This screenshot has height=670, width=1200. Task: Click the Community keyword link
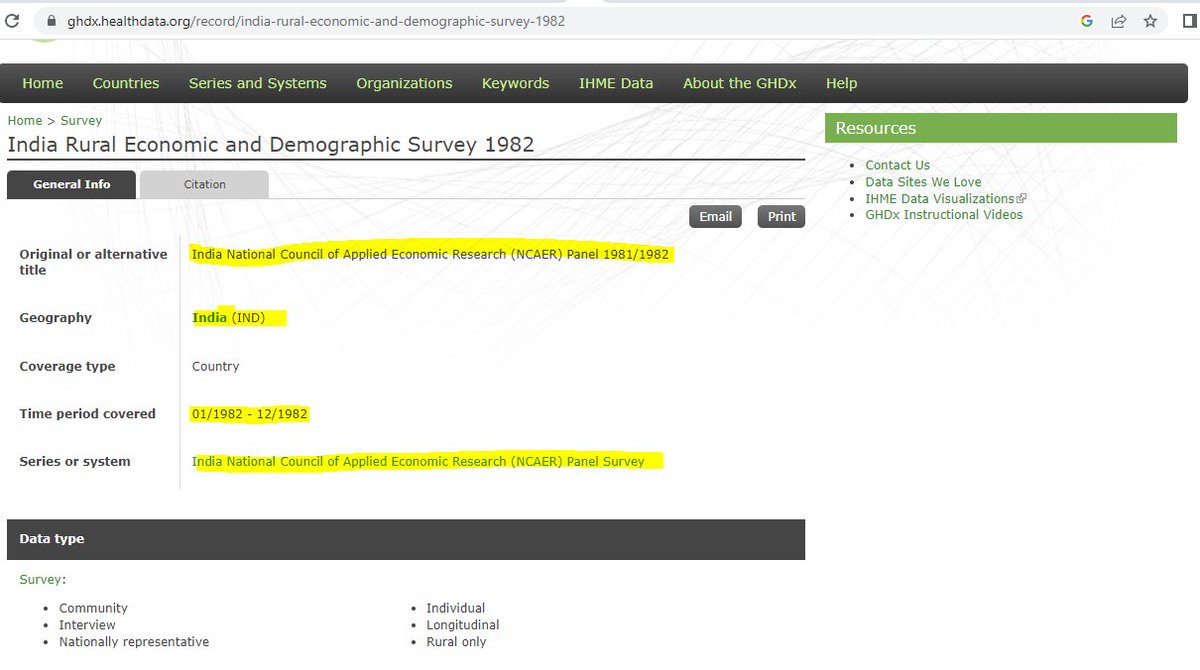(x=93, y=608)
